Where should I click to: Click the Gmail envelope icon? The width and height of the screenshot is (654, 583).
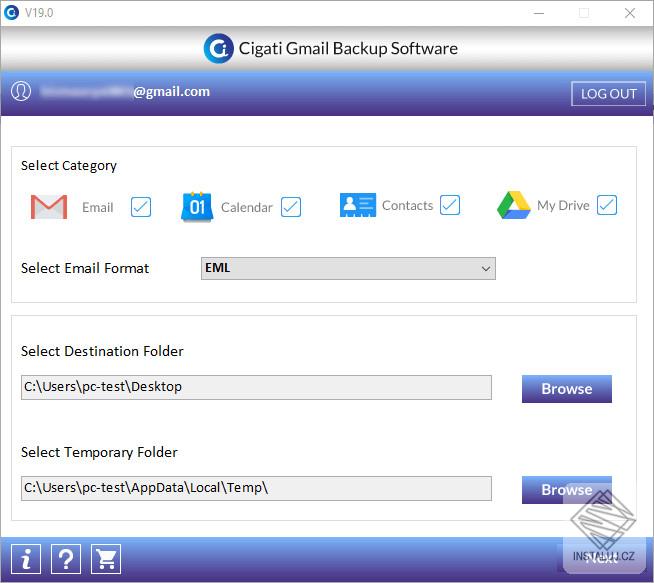click(49, 206)
